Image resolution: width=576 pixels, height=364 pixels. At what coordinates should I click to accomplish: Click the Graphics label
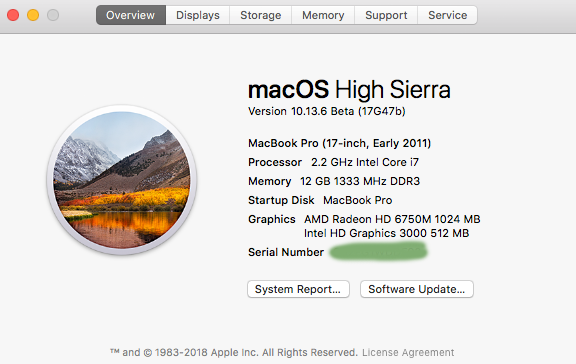(x=272, y=219)
